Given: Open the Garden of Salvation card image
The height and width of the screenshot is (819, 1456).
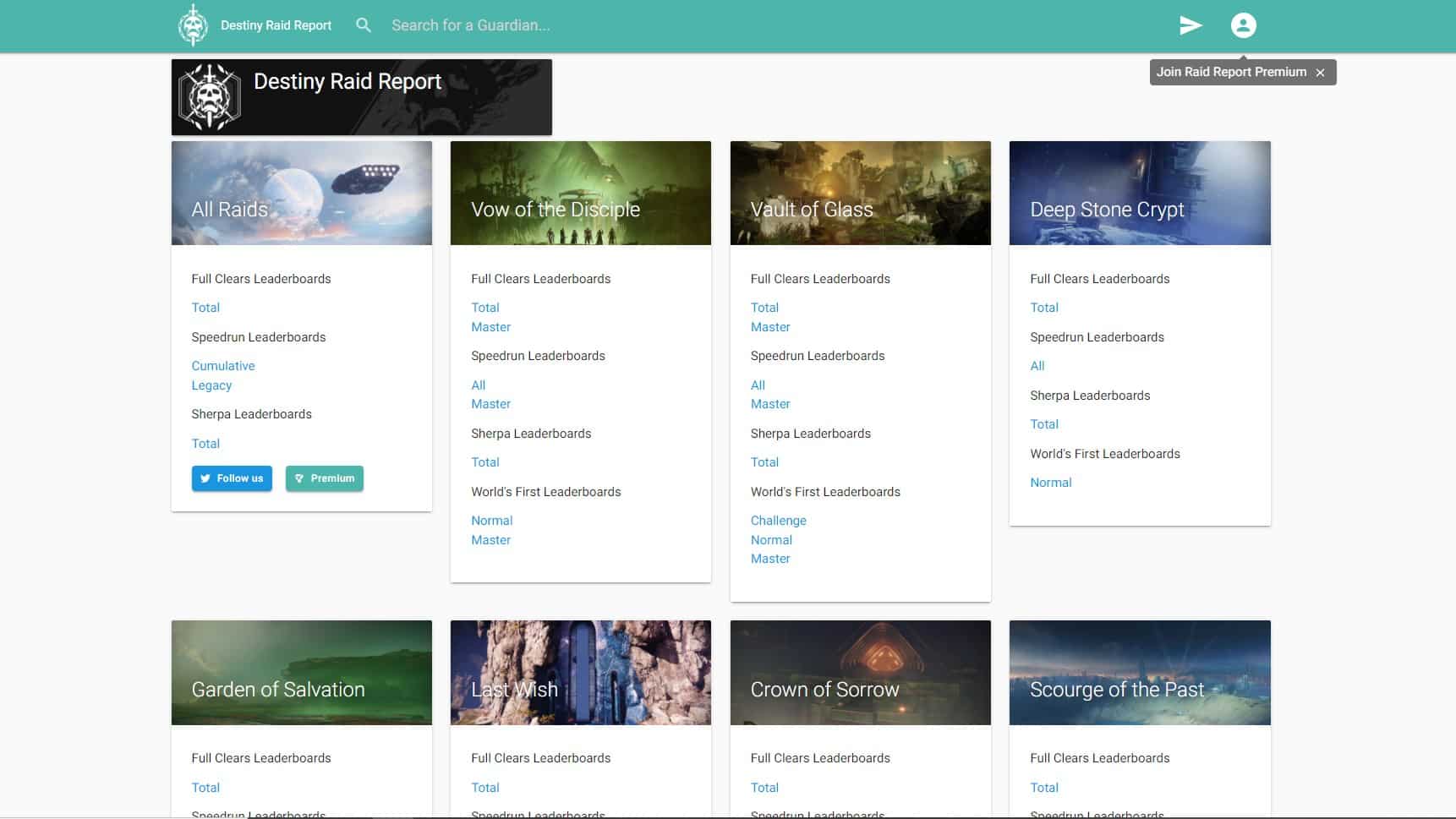Looking at the screenshot, I should (302, 673).
